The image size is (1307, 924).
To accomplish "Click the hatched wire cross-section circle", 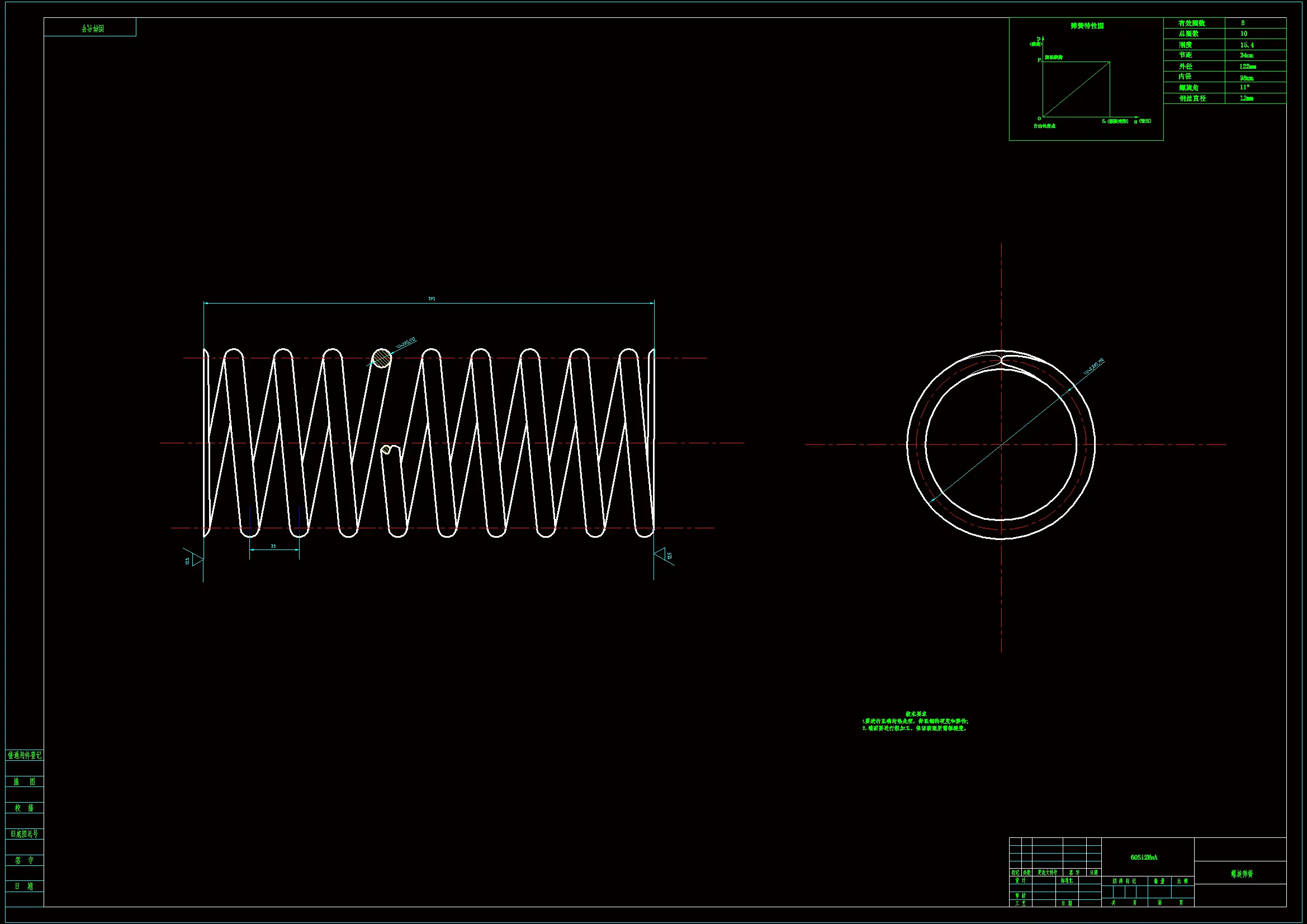I will pyautogui.click(x=382, y=358).
